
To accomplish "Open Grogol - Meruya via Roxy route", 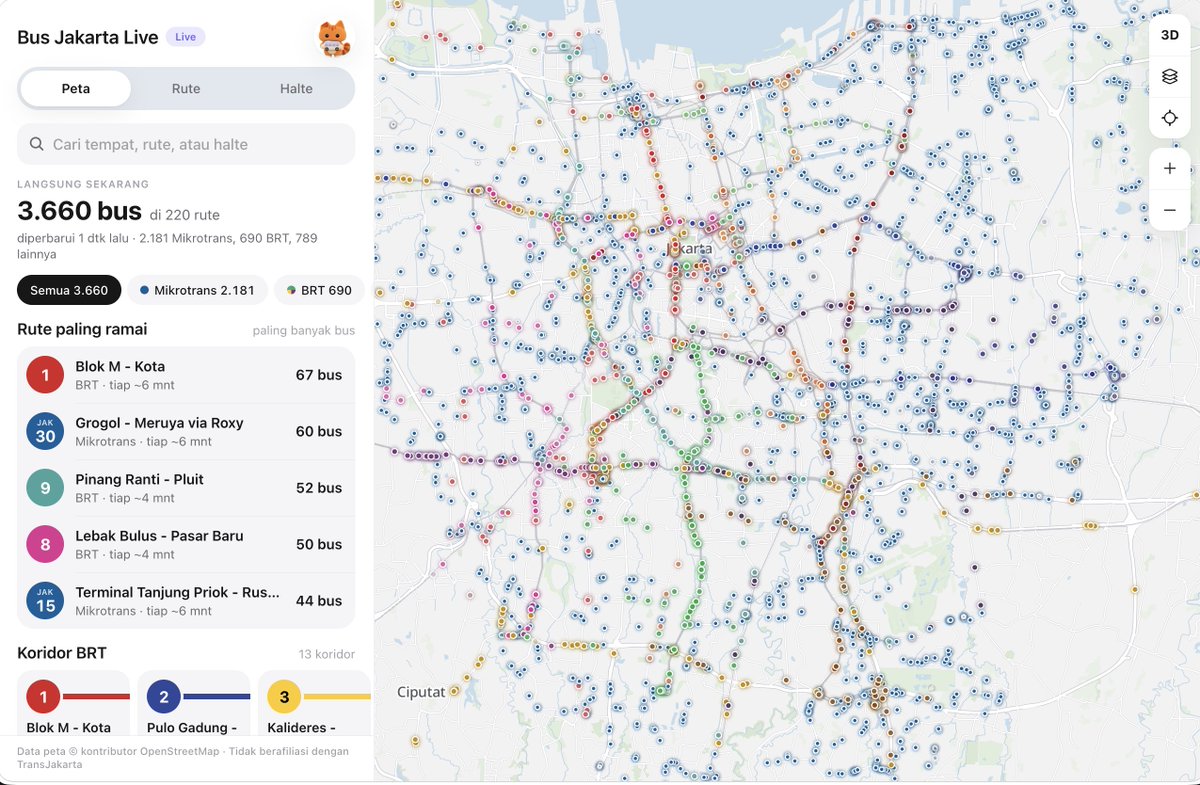I will (186, 431).
